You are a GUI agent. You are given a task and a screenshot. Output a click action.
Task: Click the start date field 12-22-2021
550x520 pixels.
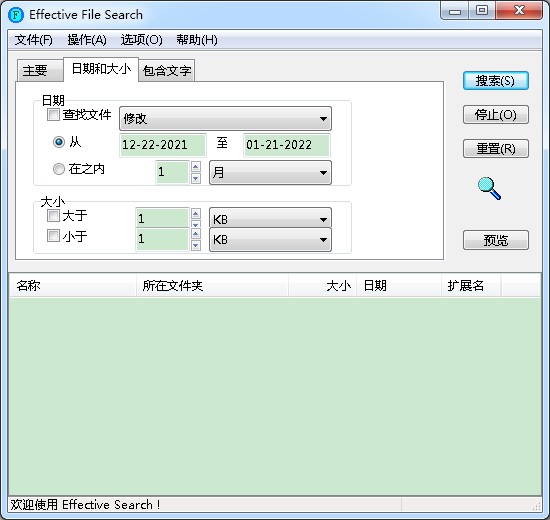[163, 145]
